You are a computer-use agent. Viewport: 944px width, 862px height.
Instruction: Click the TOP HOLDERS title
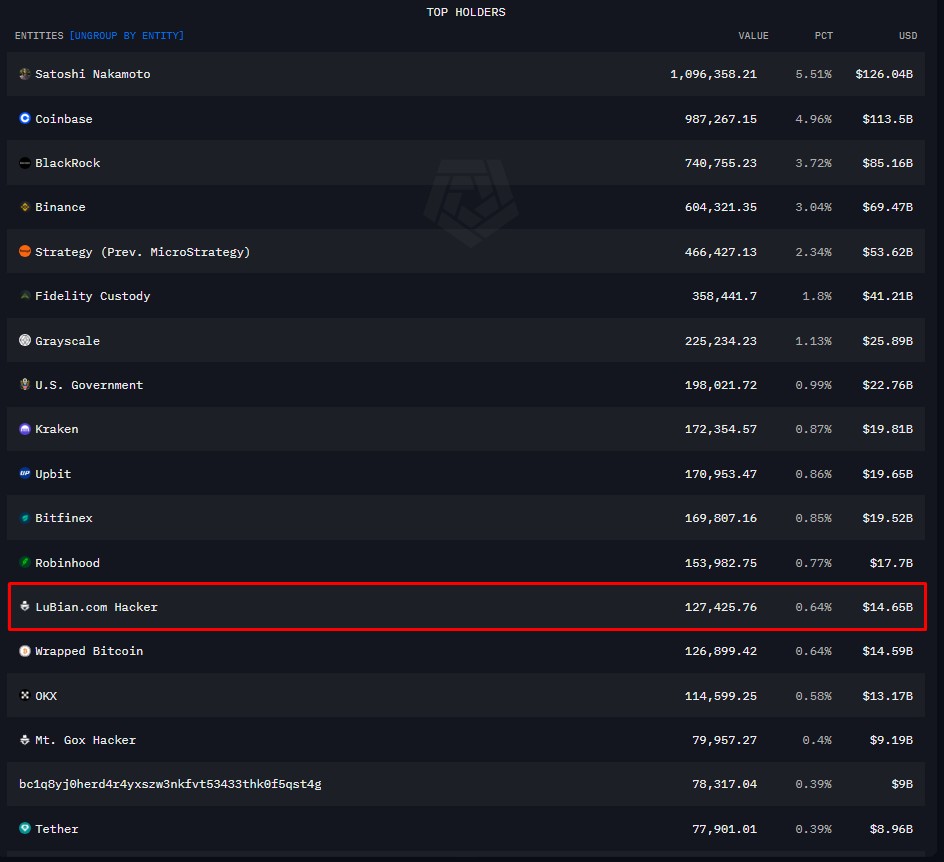(466, 12)
